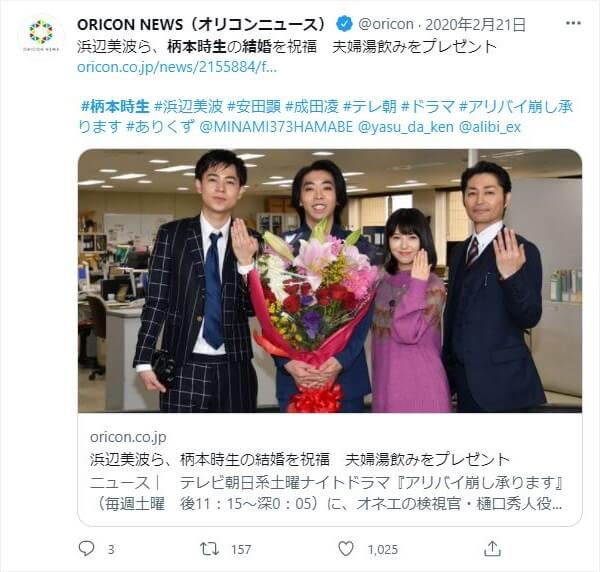Open the article card headline below photo
The image size is (600, 572).
(x=300, y=459)
